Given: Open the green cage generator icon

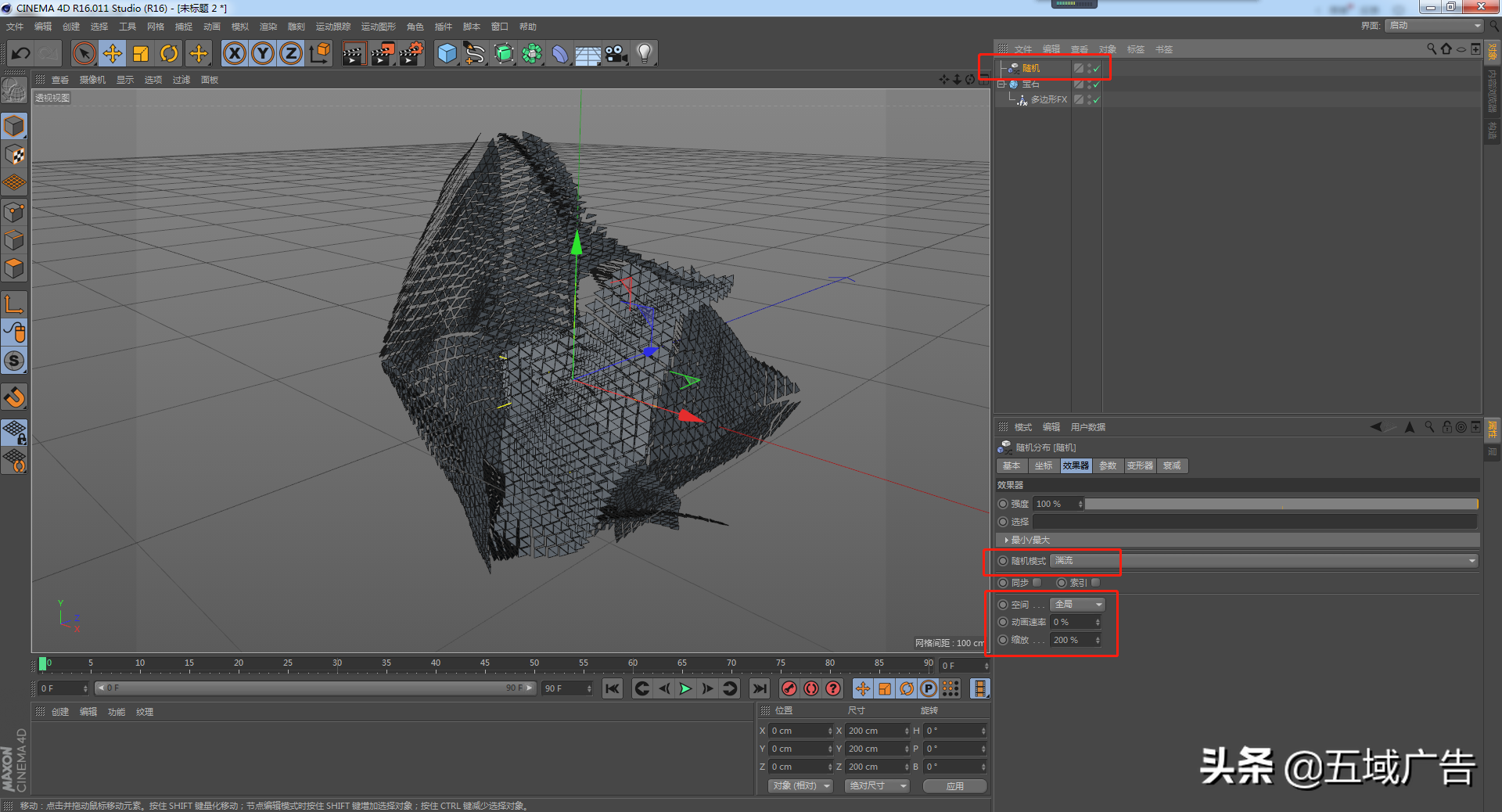Looking at the screenshot, I should click(x=504, y=53).
